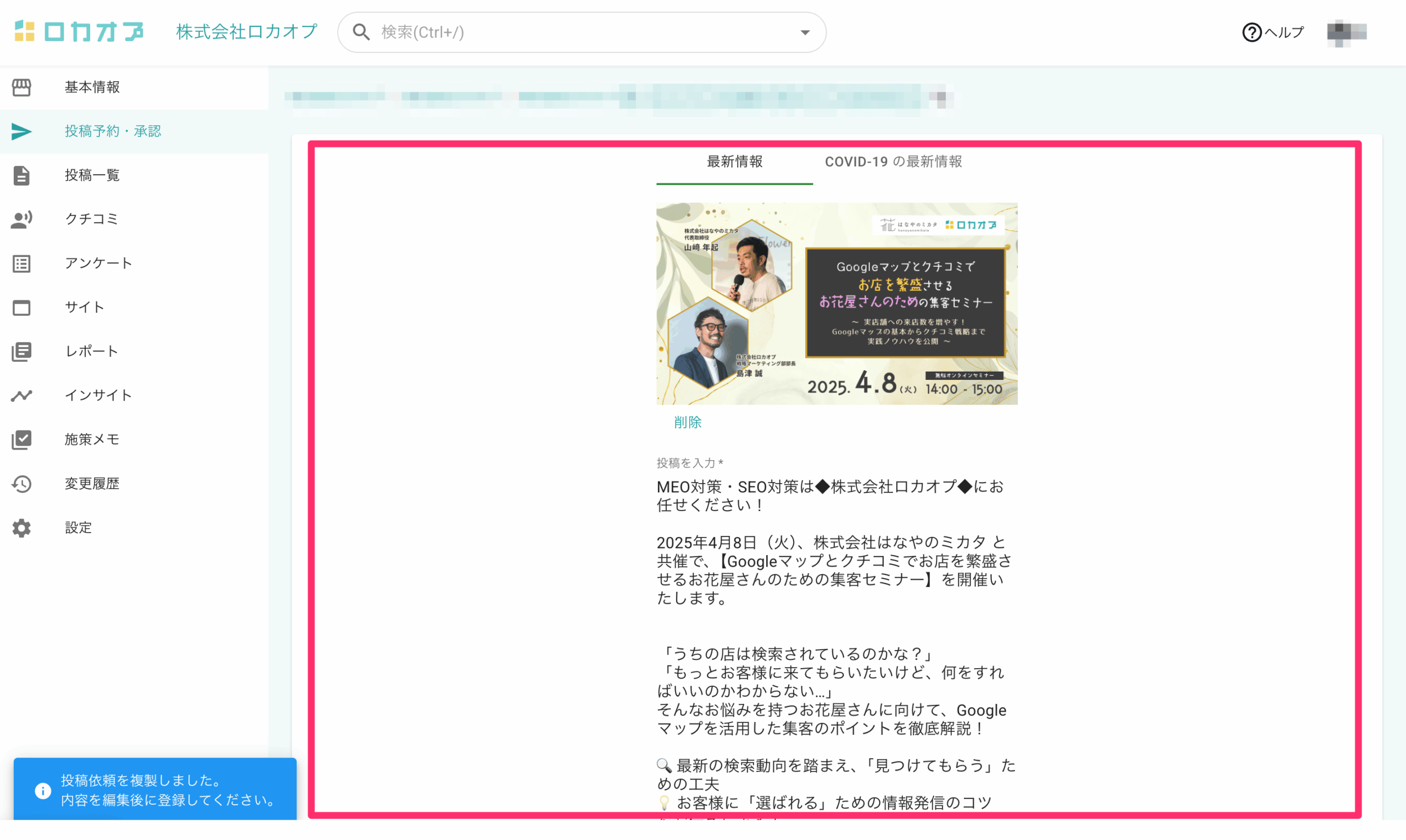Click the サイト window icon
Viewport: 1406px width, 840px height.
pos(21,308)
